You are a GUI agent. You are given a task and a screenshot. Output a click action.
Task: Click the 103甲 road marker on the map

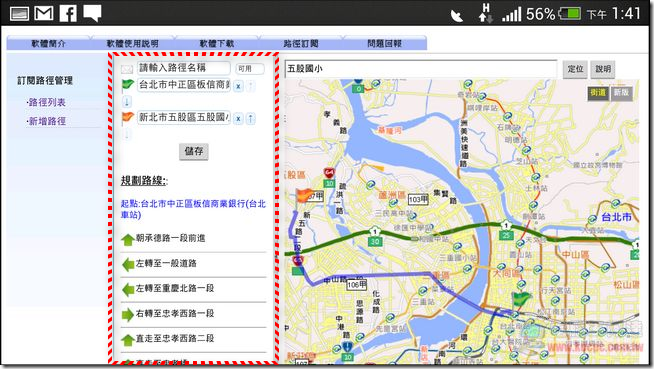[418, 199]
